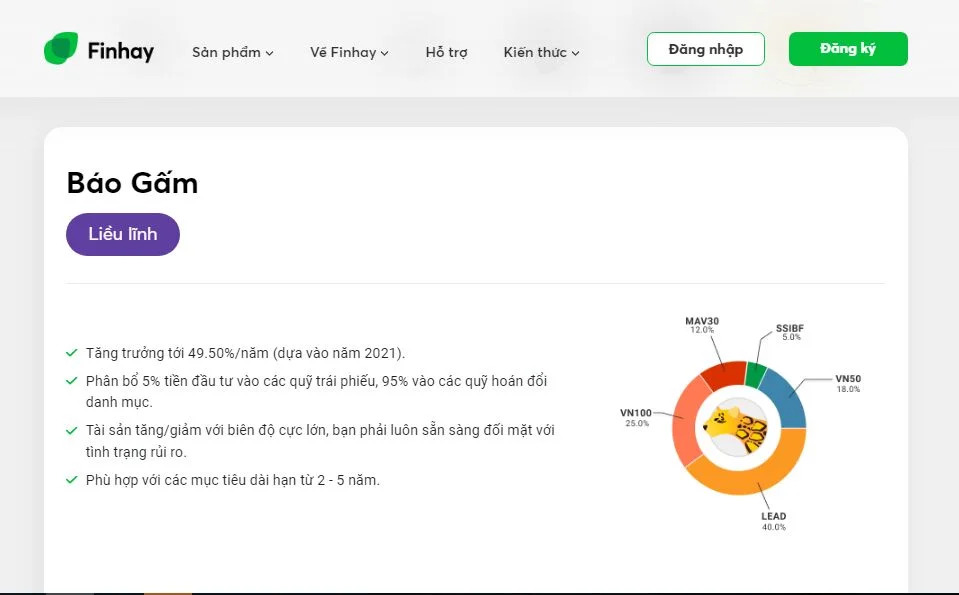Click the green checkmark beside growth rate line
The width and height of the screenshot is (959, 595).
coord(72,353)
